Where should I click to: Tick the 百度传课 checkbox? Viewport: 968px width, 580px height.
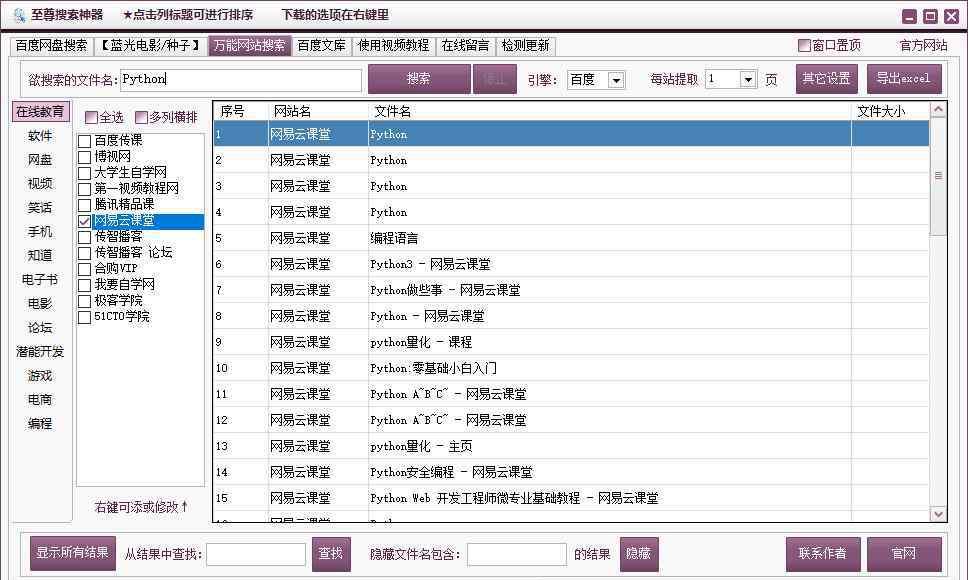85,141
